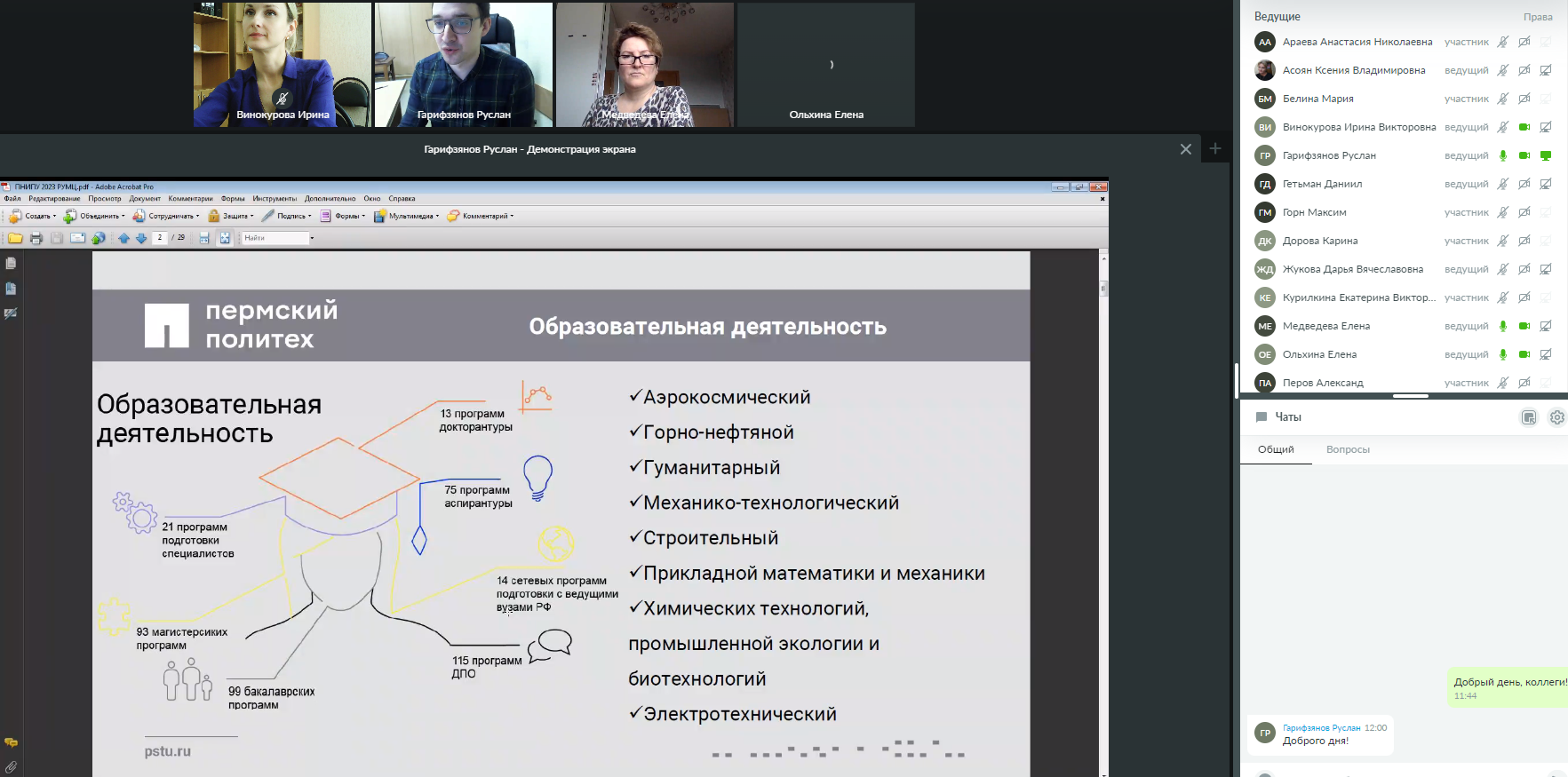Click the email envelope icon in toolbar
The image size is (1568, 777).
coord(77,238)
